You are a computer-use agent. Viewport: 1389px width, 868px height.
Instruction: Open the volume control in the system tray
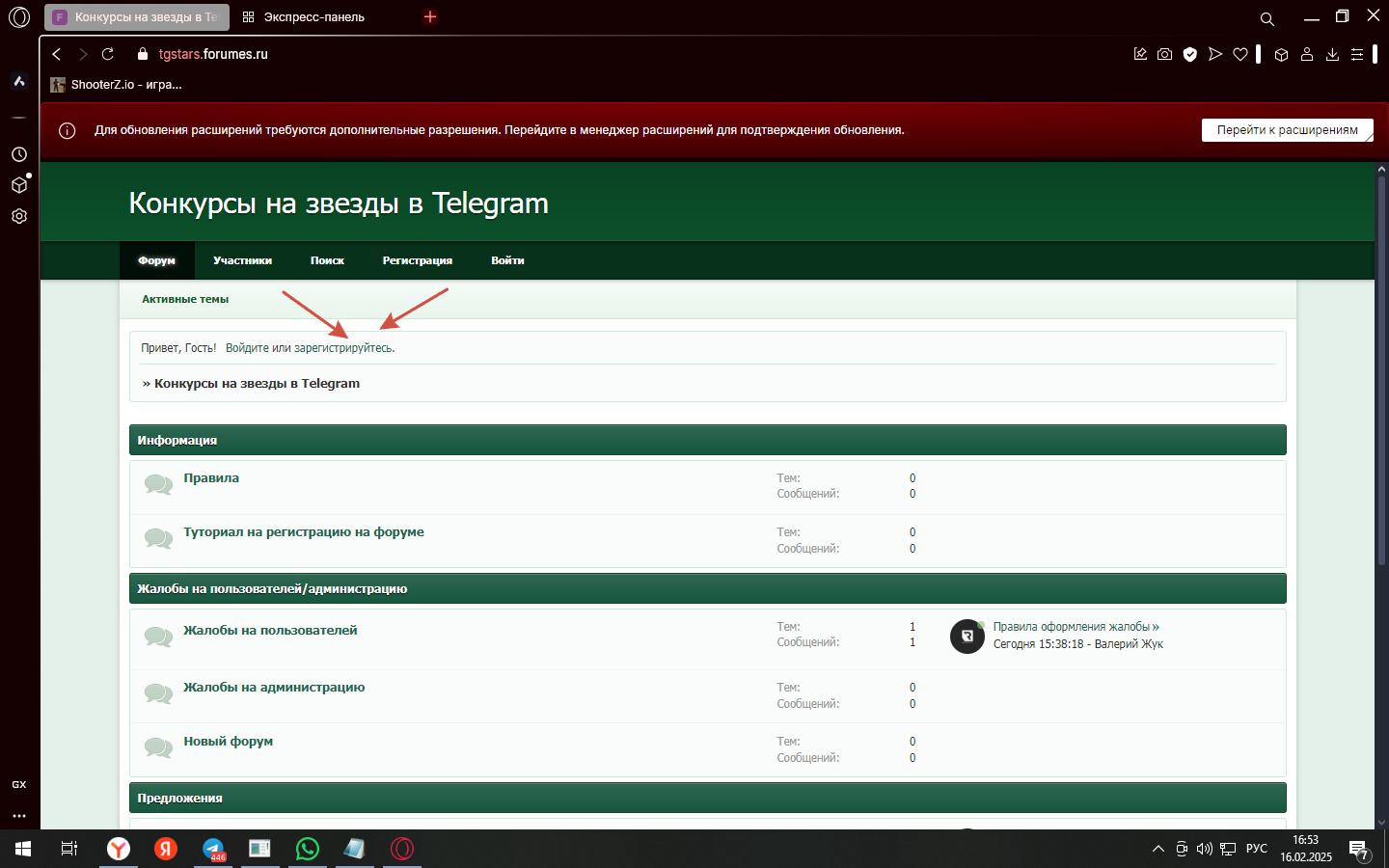pos(1205,849)
